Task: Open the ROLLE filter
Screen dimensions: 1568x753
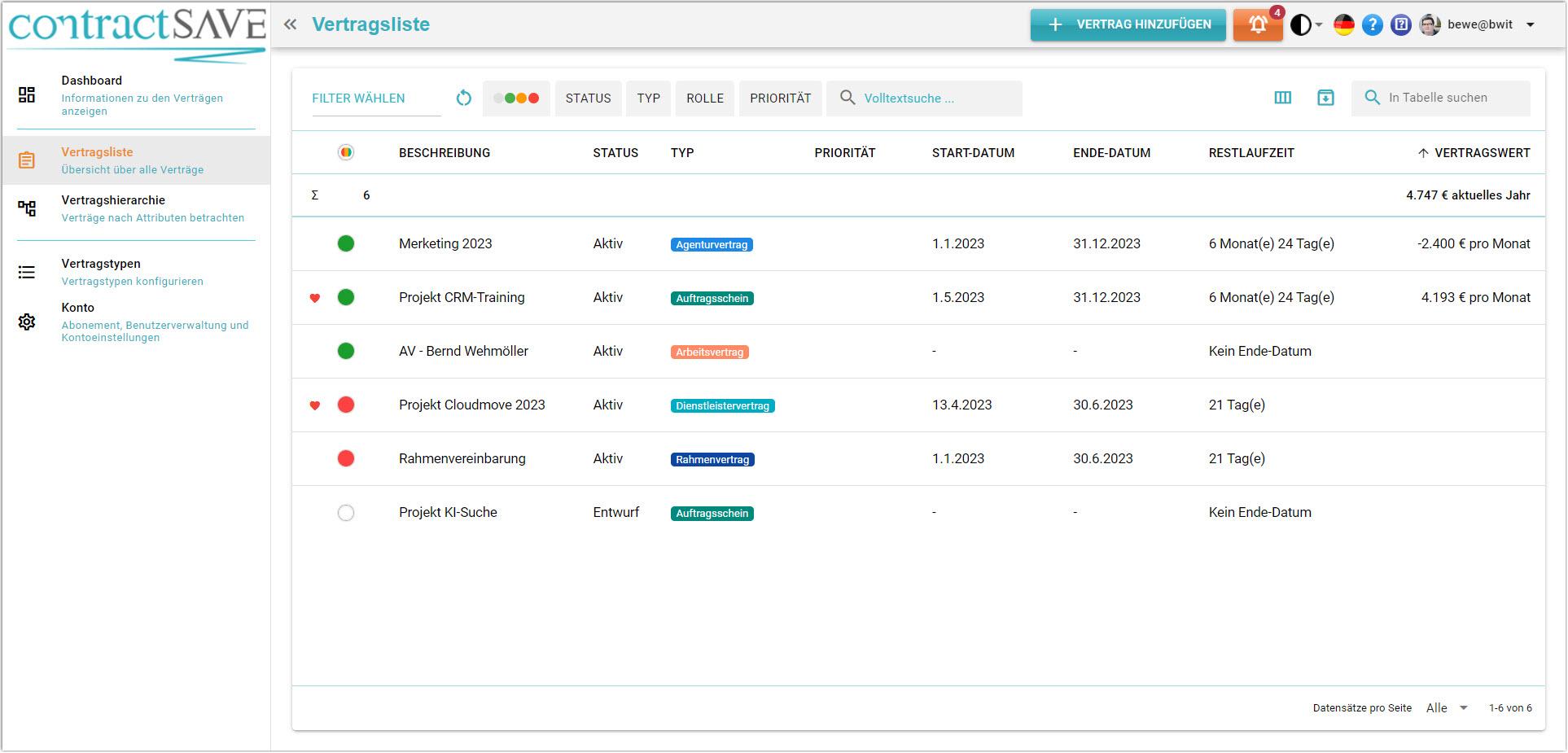Action: pos(705,99)
